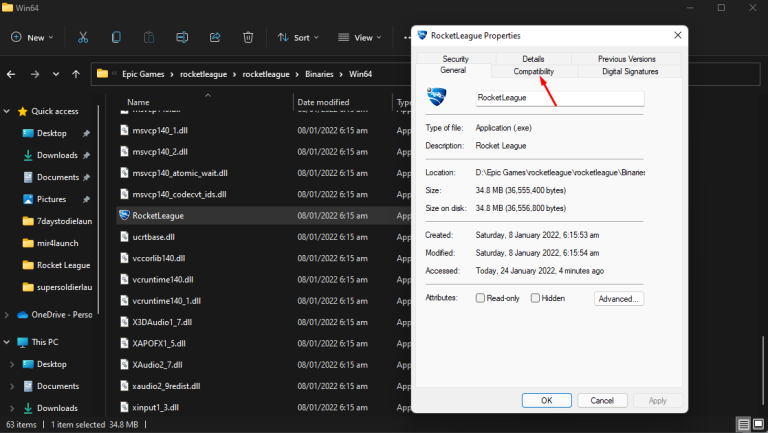Select the ucrtbase.dll file
This screenshot has width=768, height=433.
153,237
